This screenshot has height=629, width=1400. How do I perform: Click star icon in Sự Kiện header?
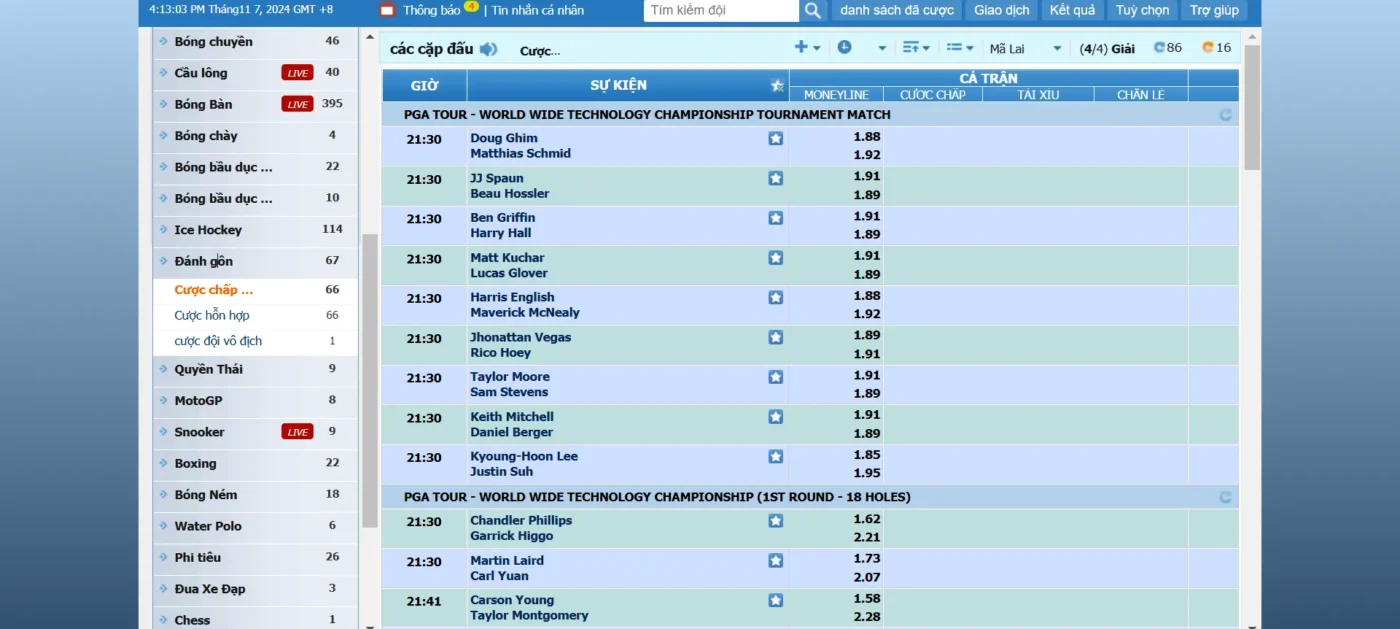pyautogui.click(x=777, y=85)
